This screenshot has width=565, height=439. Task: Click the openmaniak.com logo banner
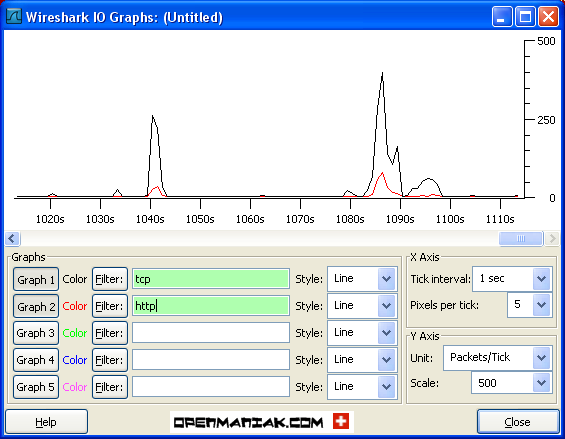pos(262,422)
